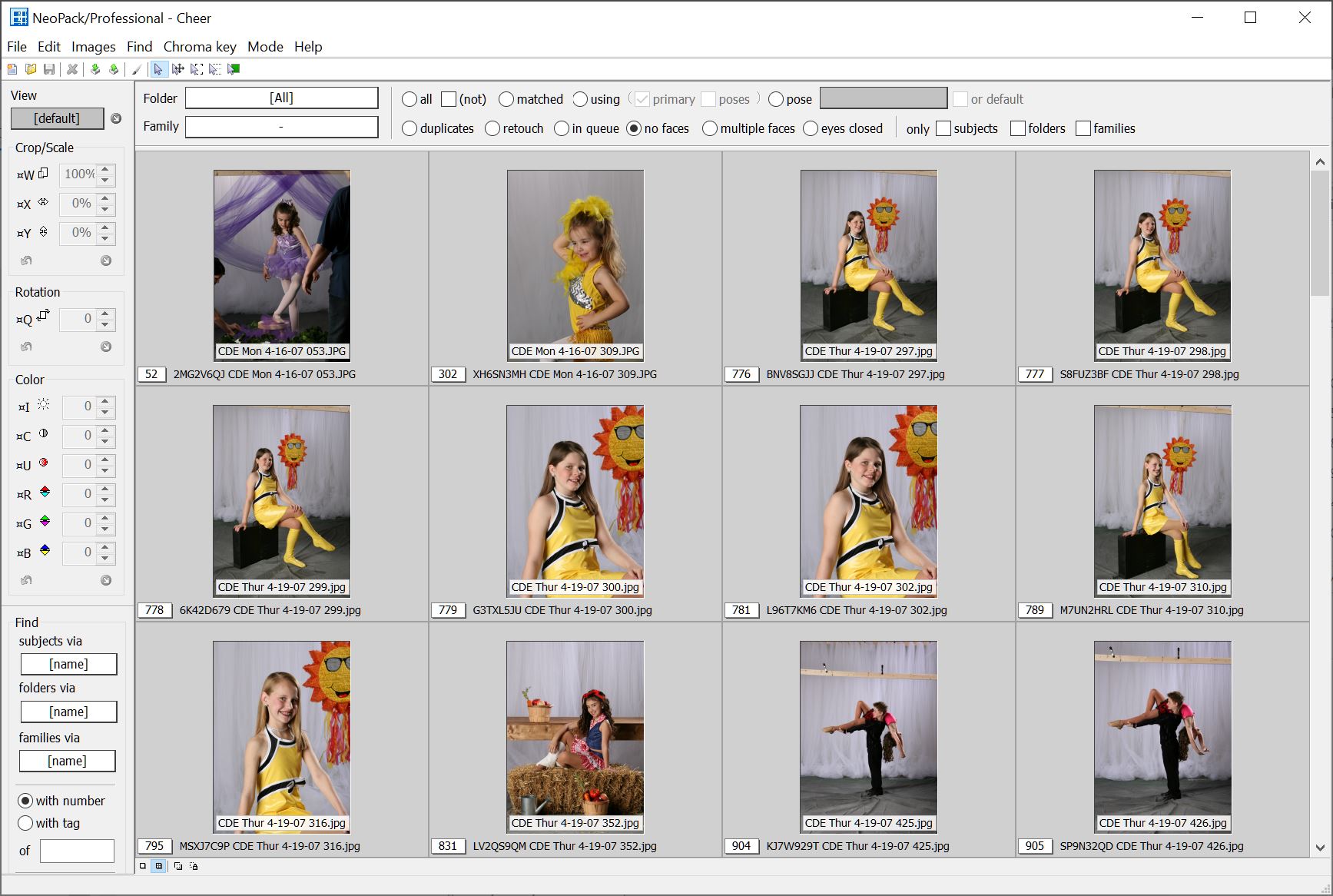Click the Open folder toolbar icon
This screenshot has height=896, width=1333.
(x=31, y=69)
